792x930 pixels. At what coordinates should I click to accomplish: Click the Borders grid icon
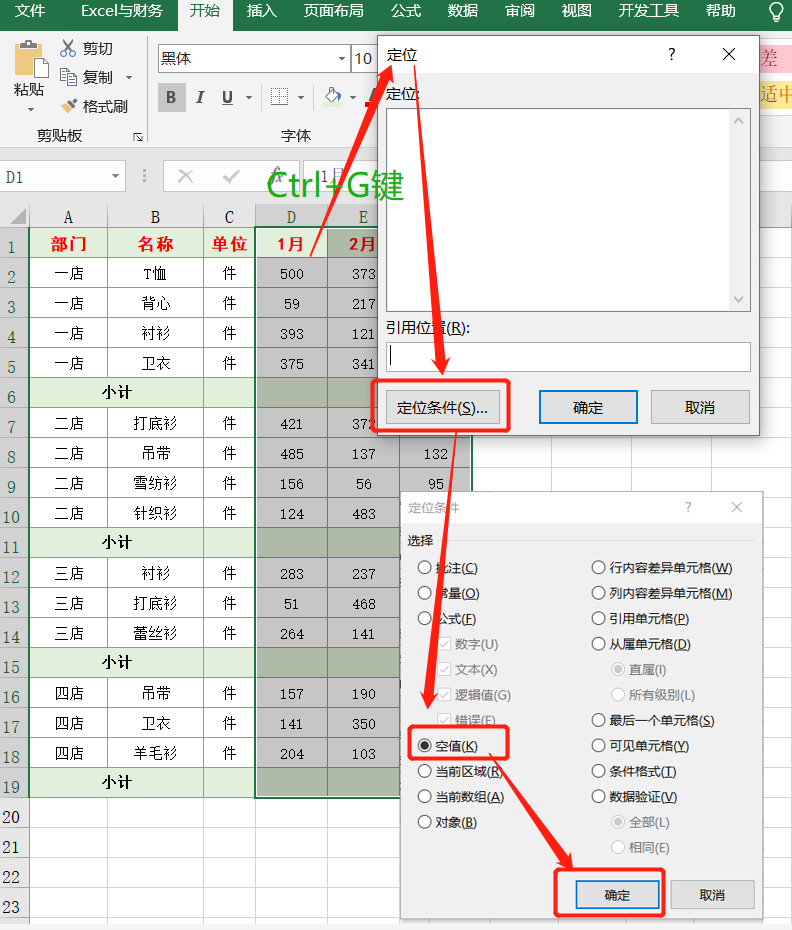point(279,97)
